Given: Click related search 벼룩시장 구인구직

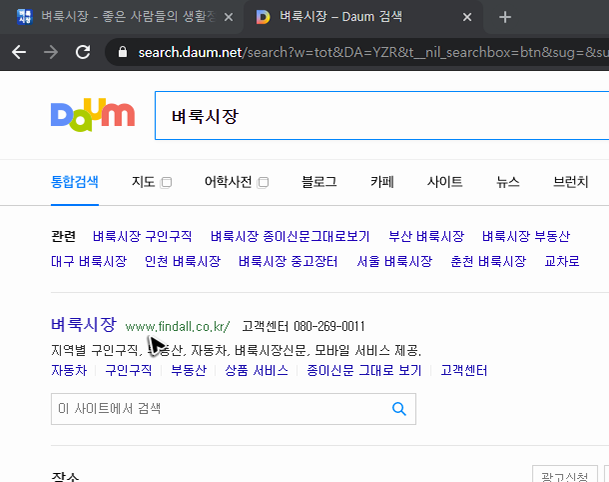Looking at the screenshot, I should (x=142, y=236).
